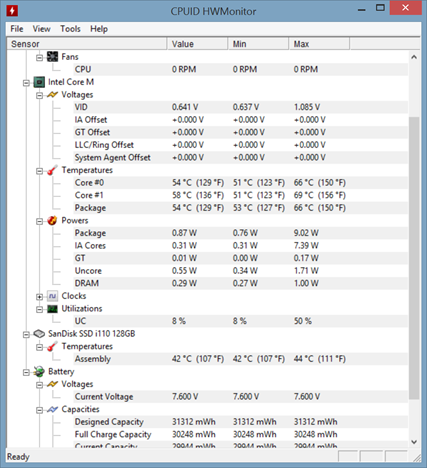
Task: Select the IA Cores power row
Action: pos(241,246)
